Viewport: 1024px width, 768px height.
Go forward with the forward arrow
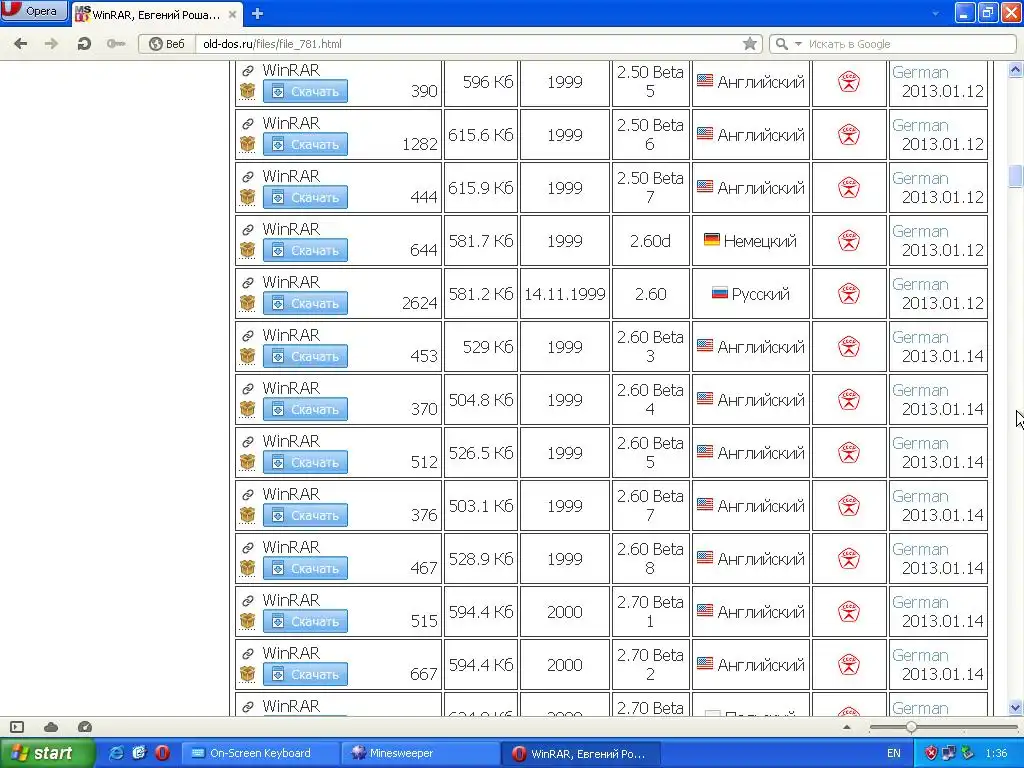tap(51, 44)
